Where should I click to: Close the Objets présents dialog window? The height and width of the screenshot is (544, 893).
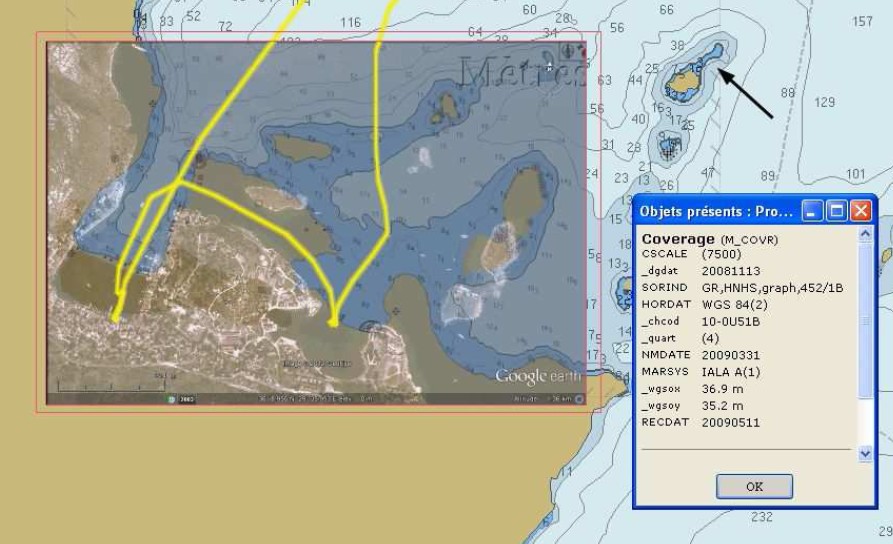tap(861, 211)
